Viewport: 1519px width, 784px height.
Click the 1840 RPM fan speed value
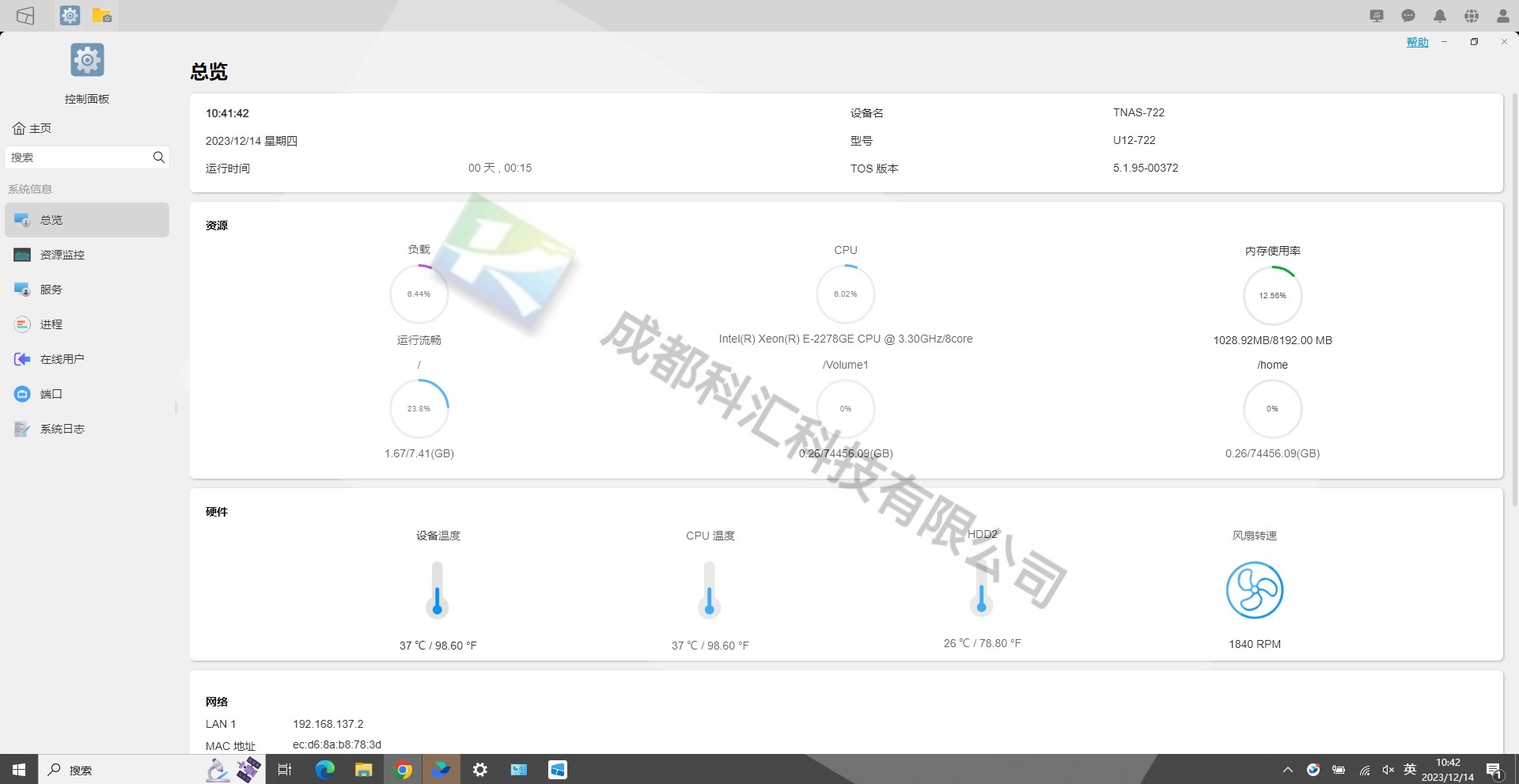pos(1255,644)
